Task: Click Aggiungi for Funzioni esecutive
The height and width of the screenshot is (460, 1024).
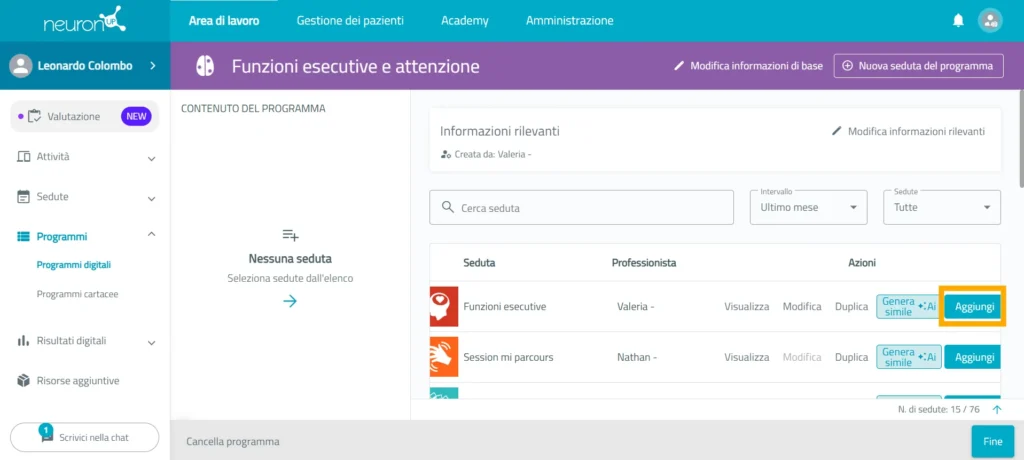Action: [973, 306]
